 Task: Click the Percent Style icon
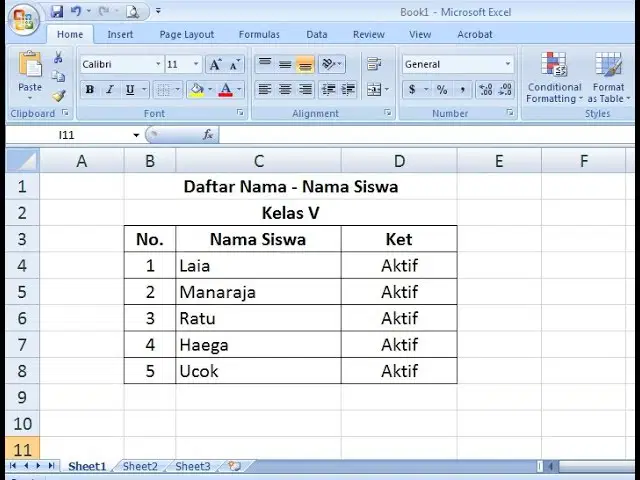(x=442, y=89)
